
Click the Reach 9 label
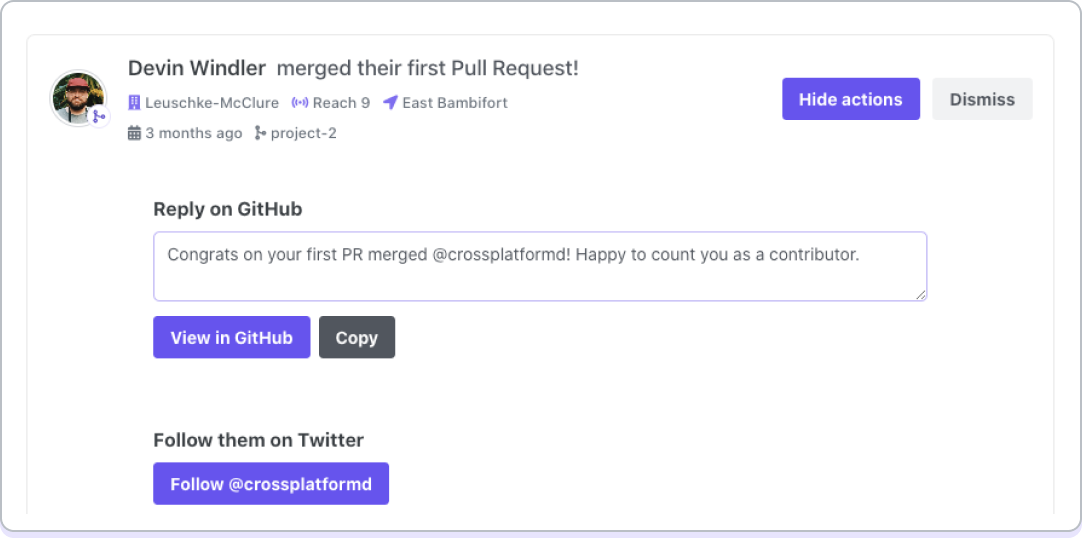click(x=341, y=103)
